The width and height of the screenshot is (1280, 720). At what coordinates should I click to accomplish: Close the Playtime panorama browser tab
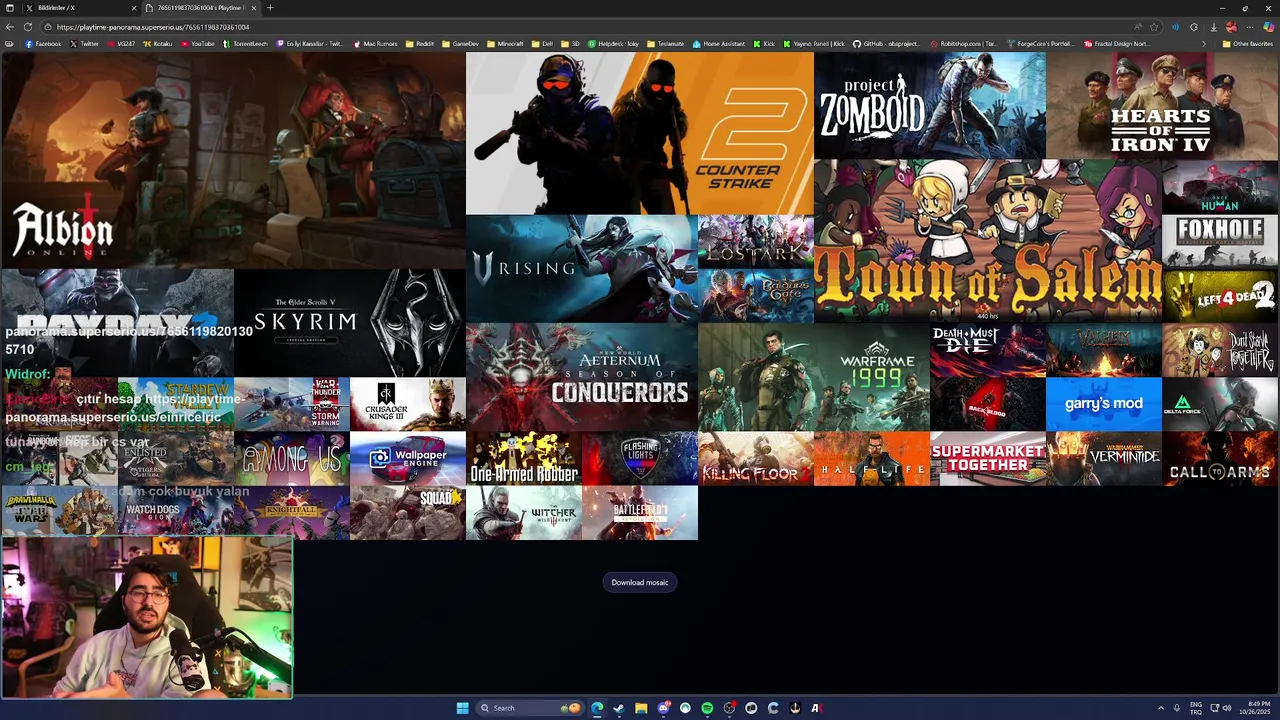click(x=254, y=8)
